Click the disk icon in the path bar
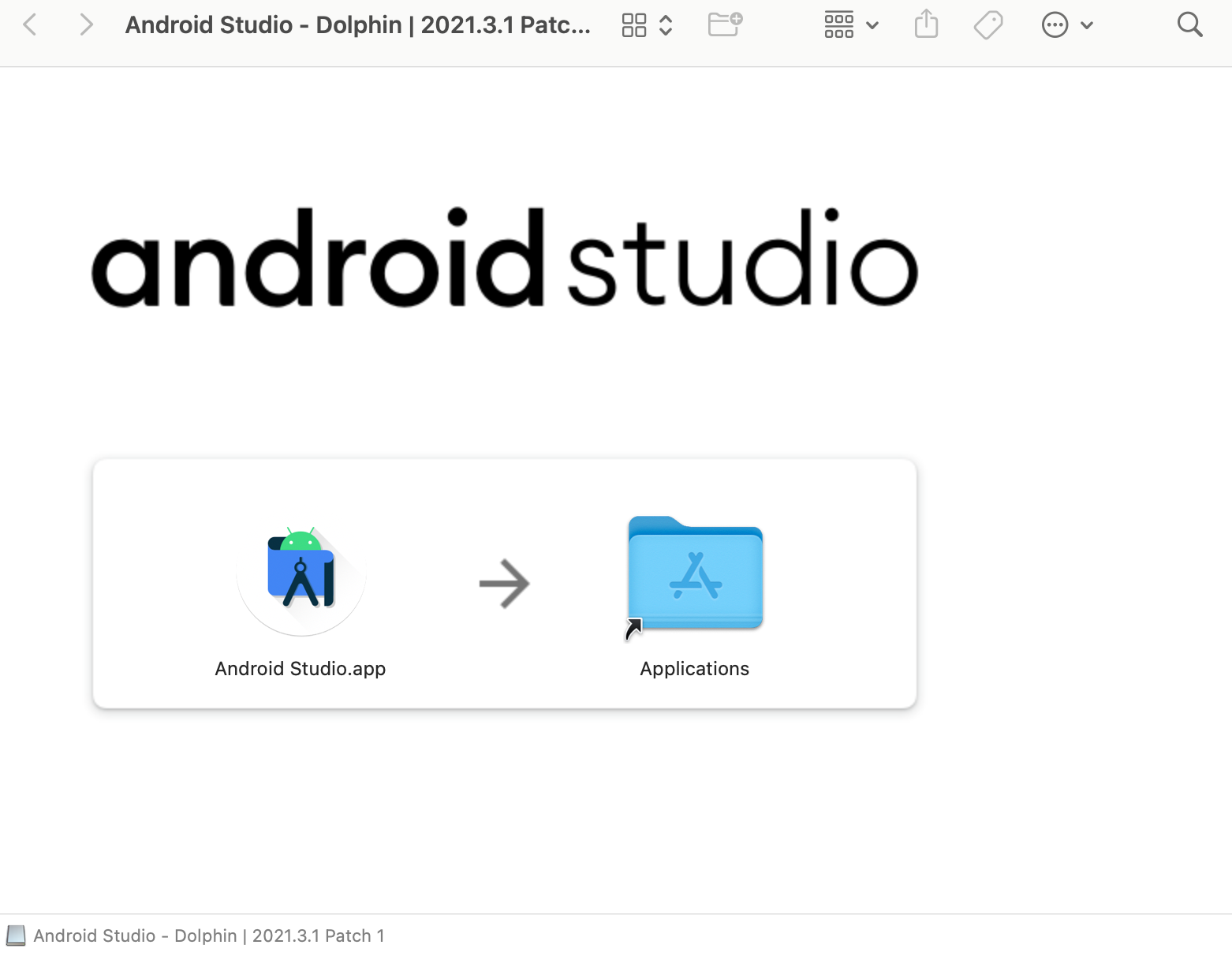 point(16,935)
